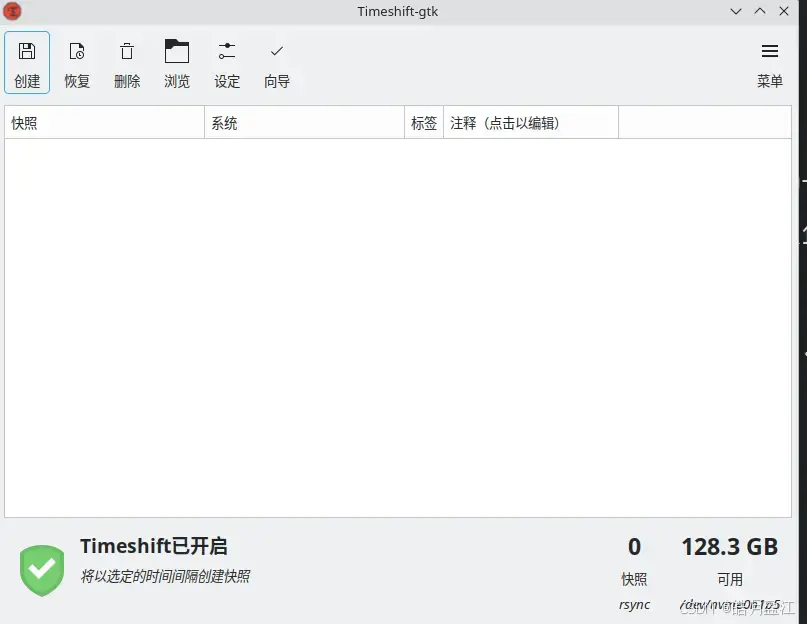Click the green shield status icon
This screenshot has height=624, width=807.
[42, 570]
